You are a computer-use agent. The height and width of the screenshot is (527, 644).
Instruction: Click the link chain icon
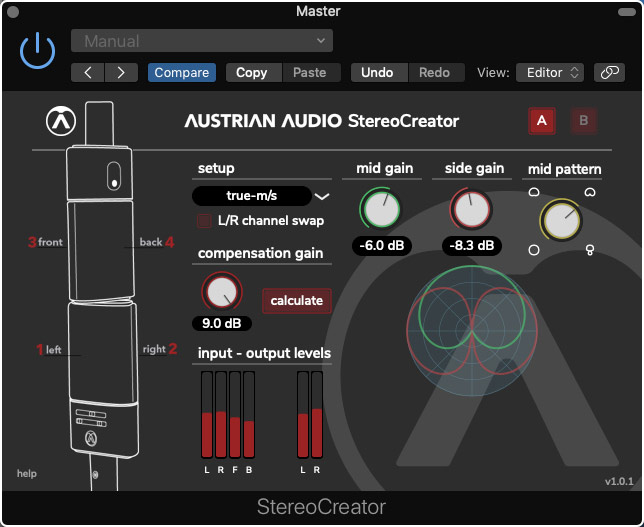pos(610,73)
